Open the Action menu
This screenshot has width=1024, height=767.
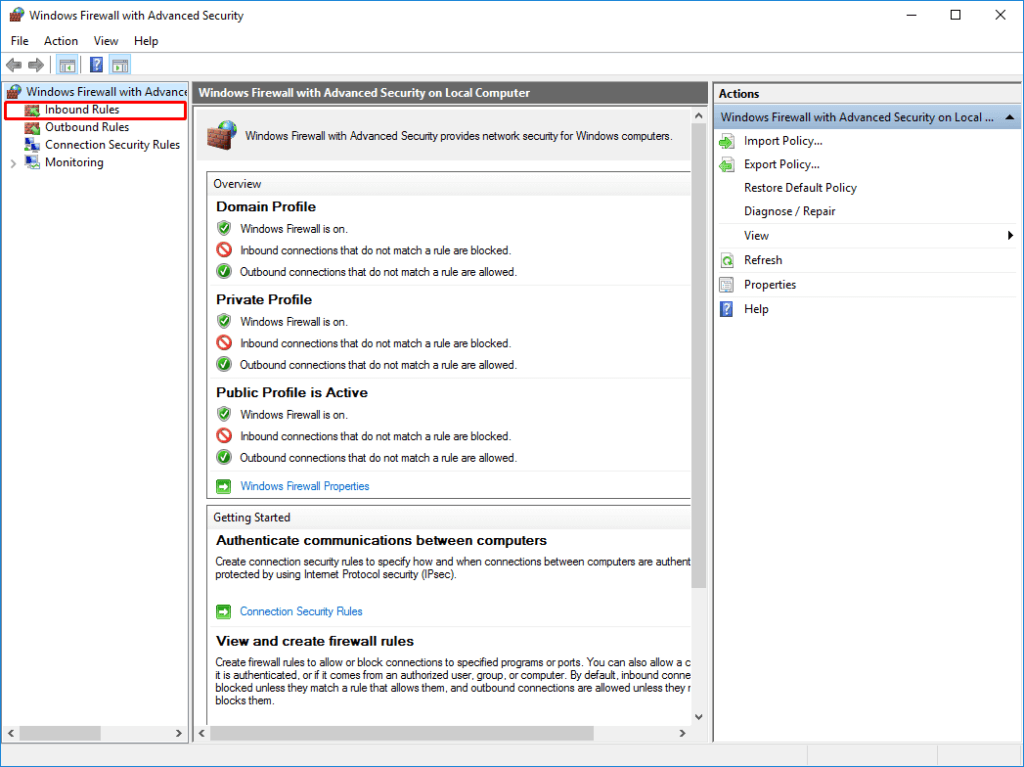pos(61,41)
